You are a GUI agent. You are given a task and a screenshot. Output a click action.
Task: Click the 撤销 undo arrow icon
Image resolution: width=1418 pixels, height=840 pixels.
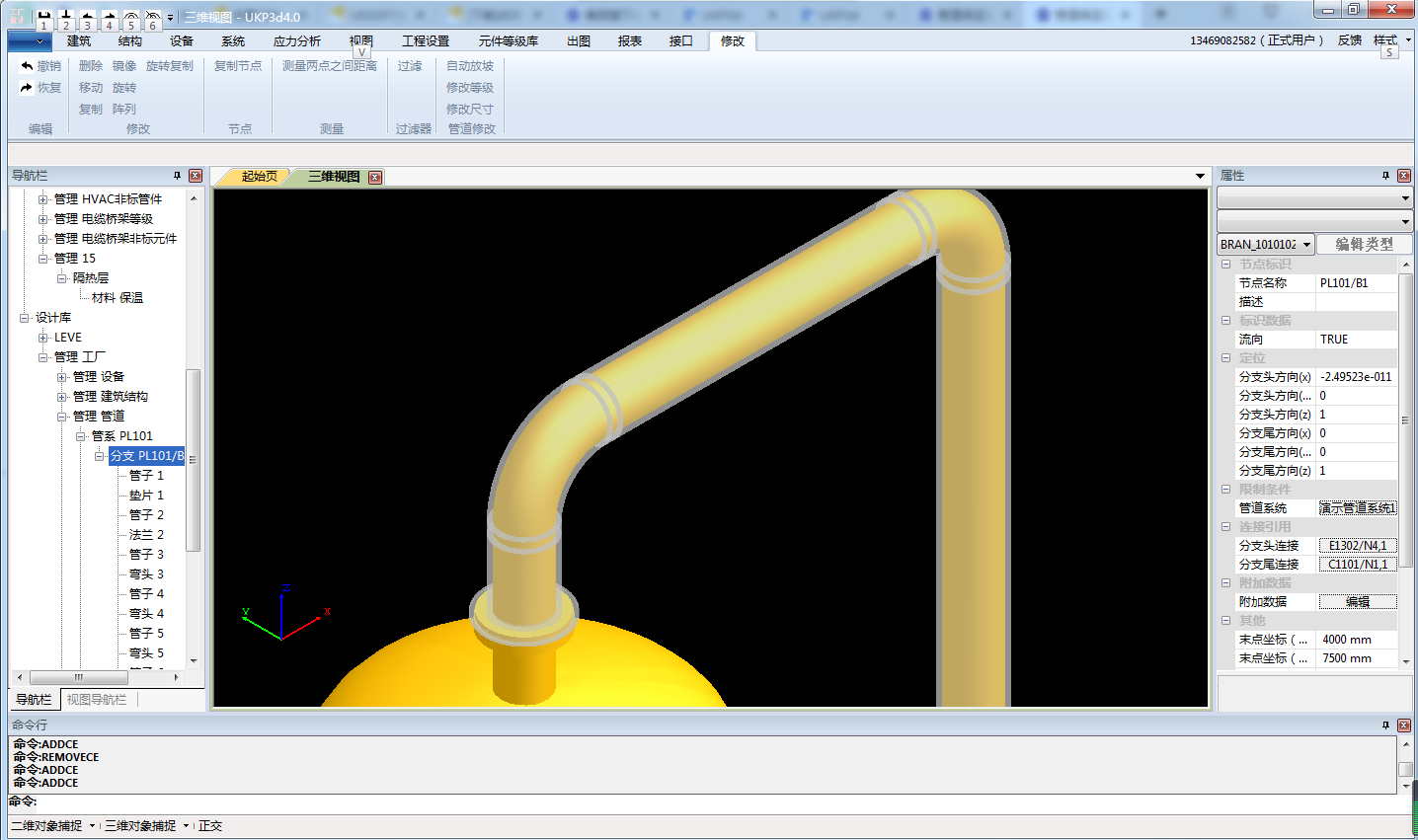point(27,66)
